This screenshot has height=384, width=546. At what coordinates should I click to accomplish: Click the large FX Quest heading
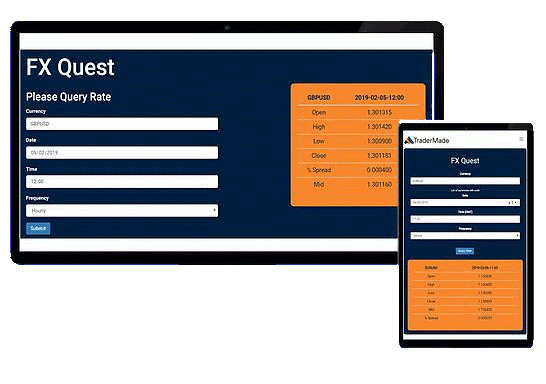pos(70,67)
